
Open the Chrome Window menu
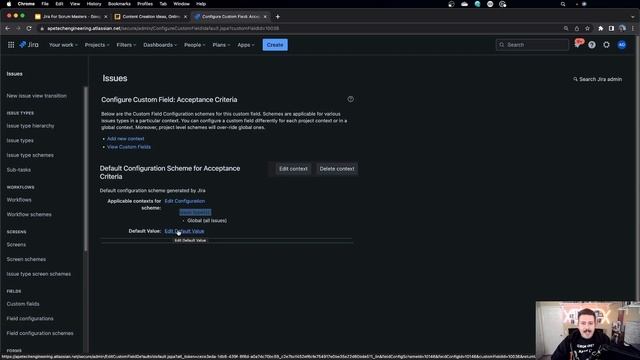pos(181,4)
